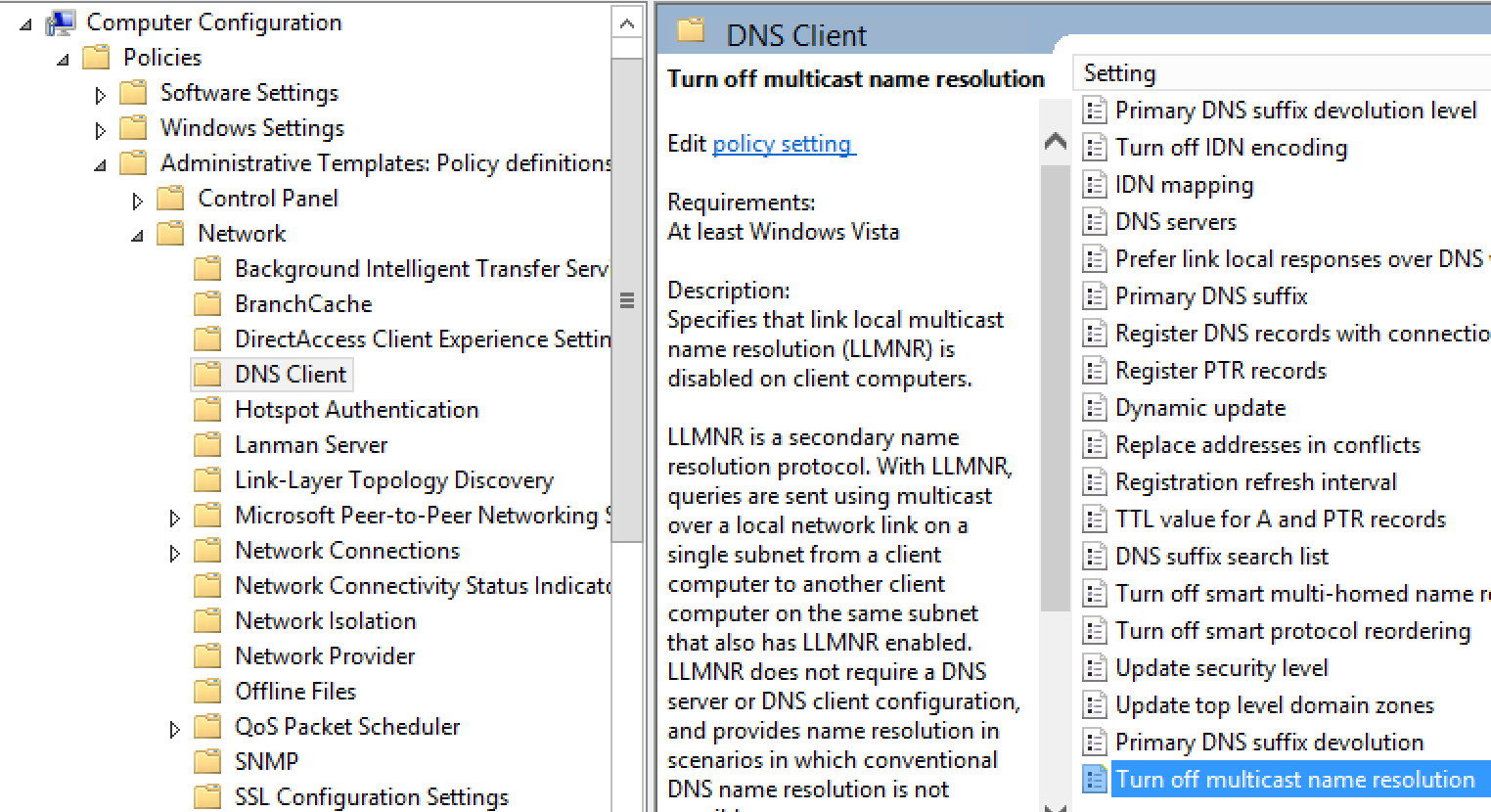
Task: Click the Network Provider folder icon
Action: pos(207,656)
